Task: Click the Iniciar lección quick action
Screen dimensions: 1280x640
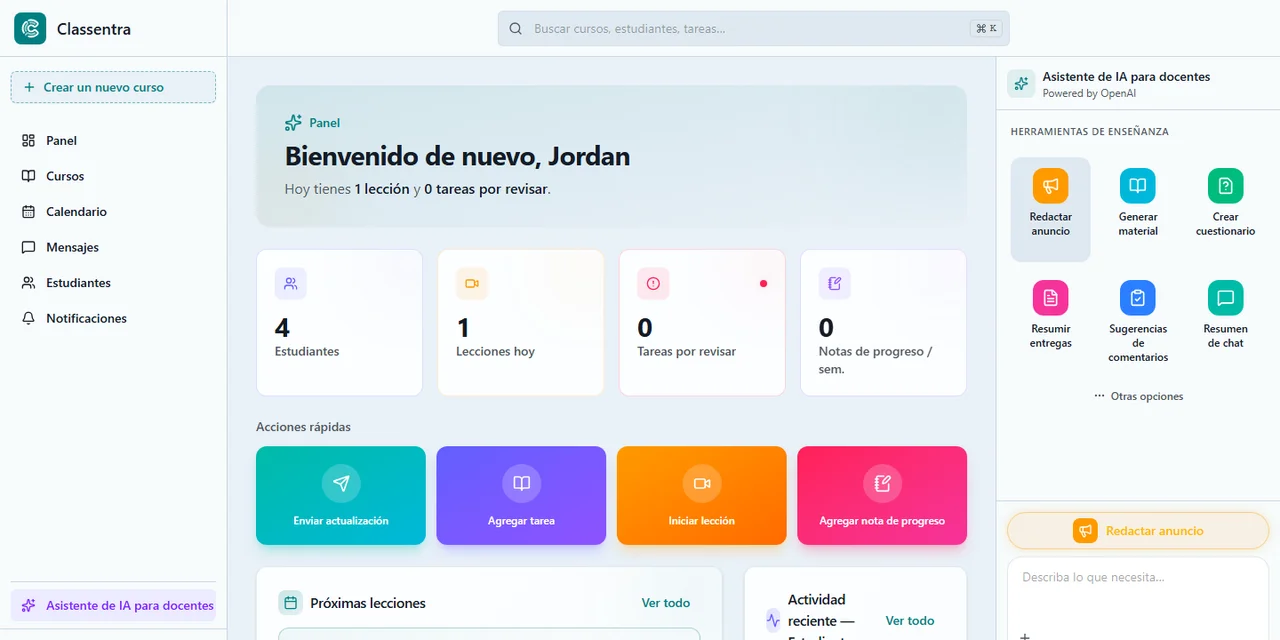Action: (702, 495)
